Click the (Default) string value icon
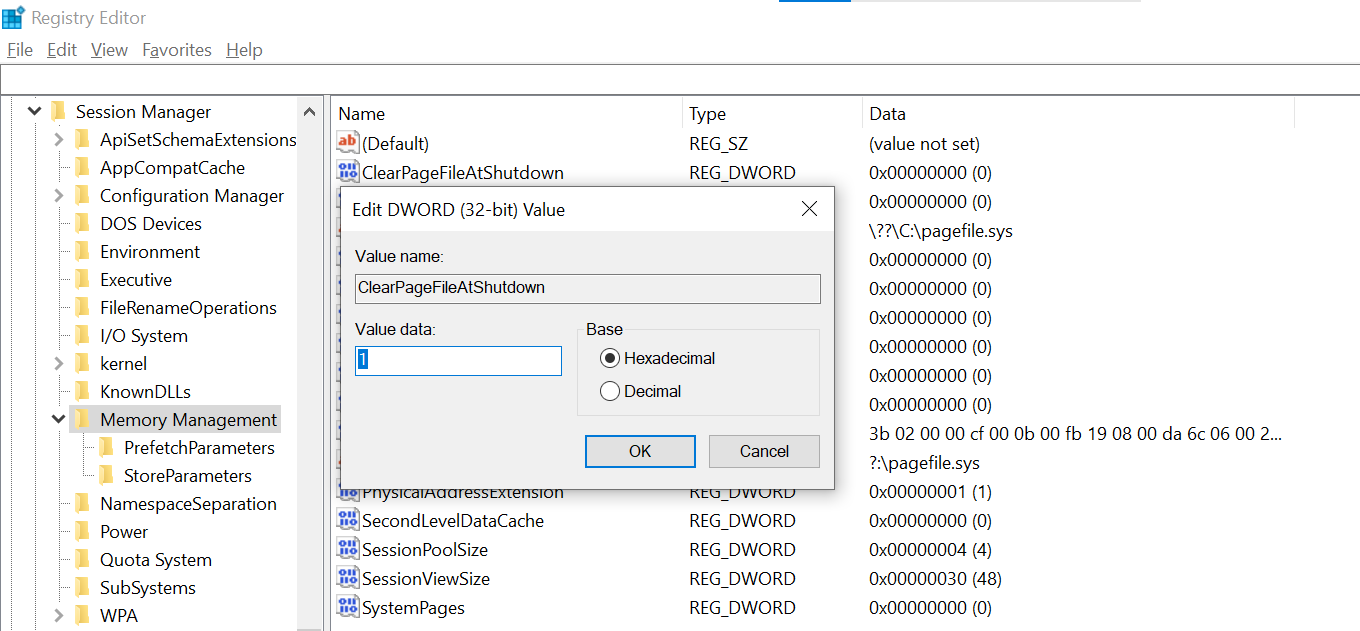 [347, 143]
